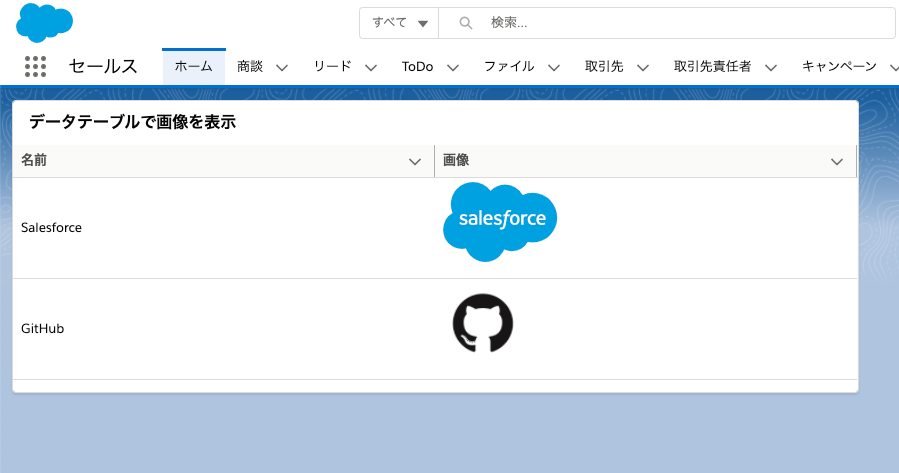The image size is (899, 473).
Task: Open the App Launcher dots grid
Action: (36, 67)
